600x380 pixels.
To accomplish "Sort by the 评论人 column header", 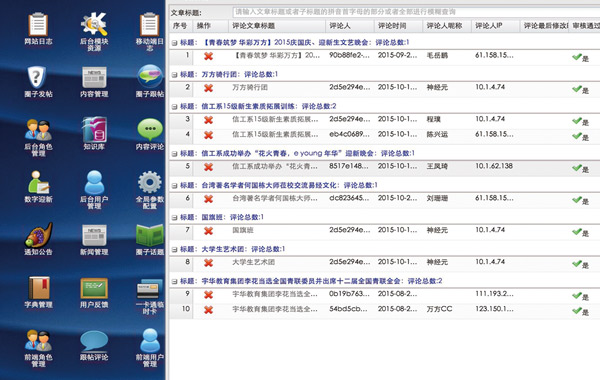I will pos(350,26).
